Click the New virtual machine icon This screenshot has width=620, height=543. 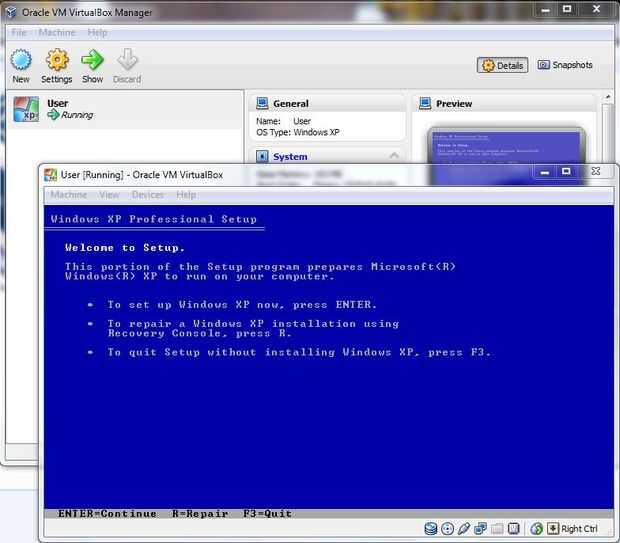[x=21, y=60]
